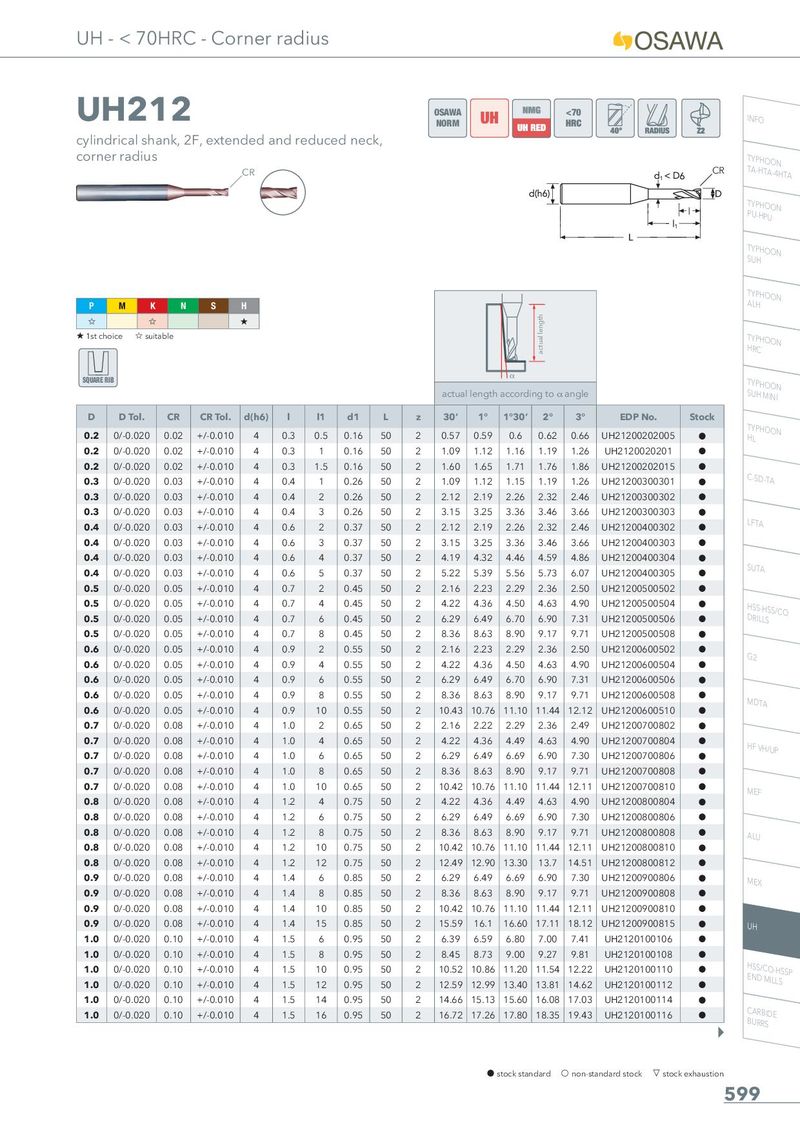Click the circled tool tip close-up
This screenshot has height=1132, width=800.
[x=283, y=192]
